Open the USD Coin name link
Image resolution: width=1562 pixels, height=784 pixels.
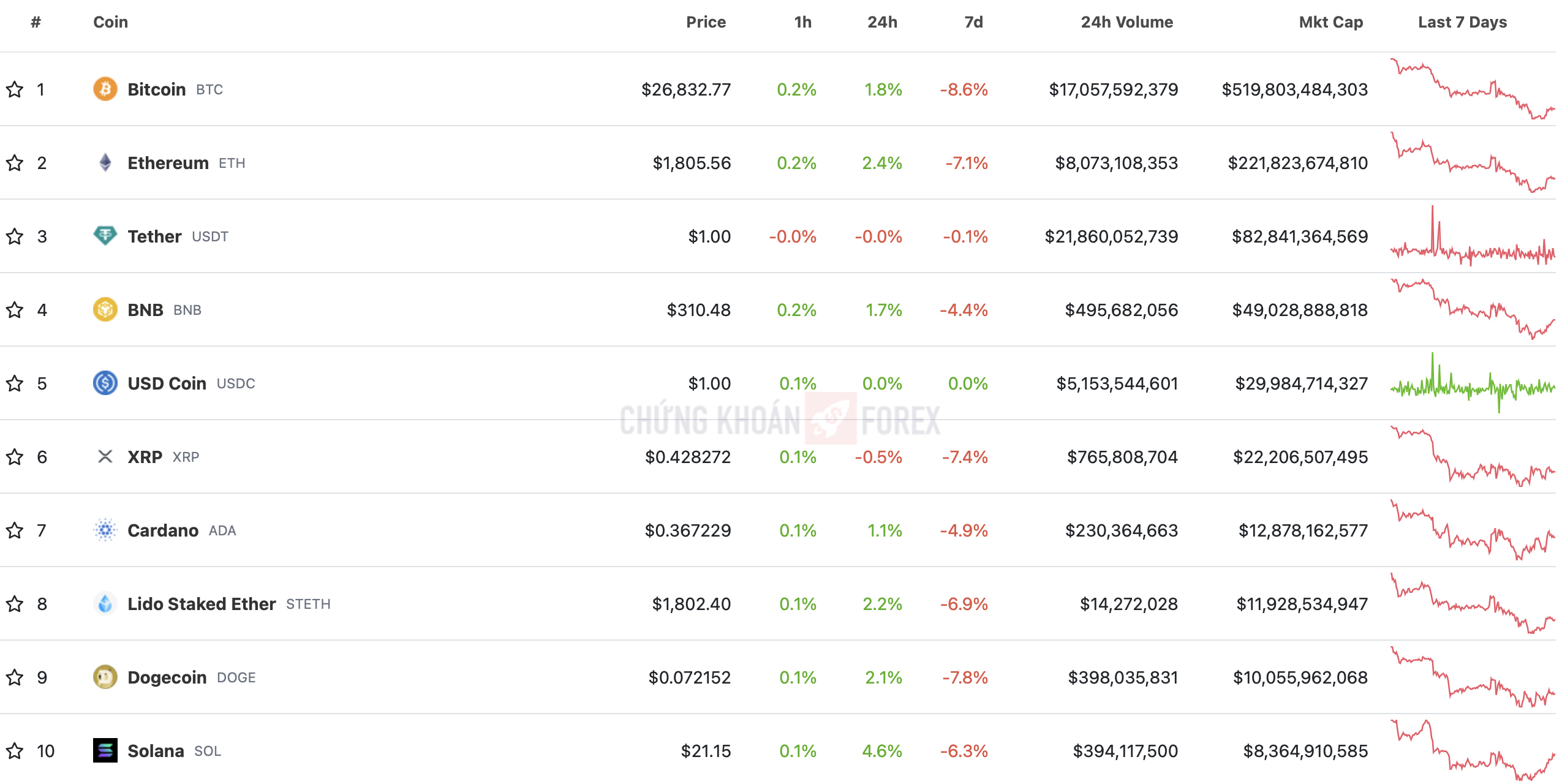167,383
